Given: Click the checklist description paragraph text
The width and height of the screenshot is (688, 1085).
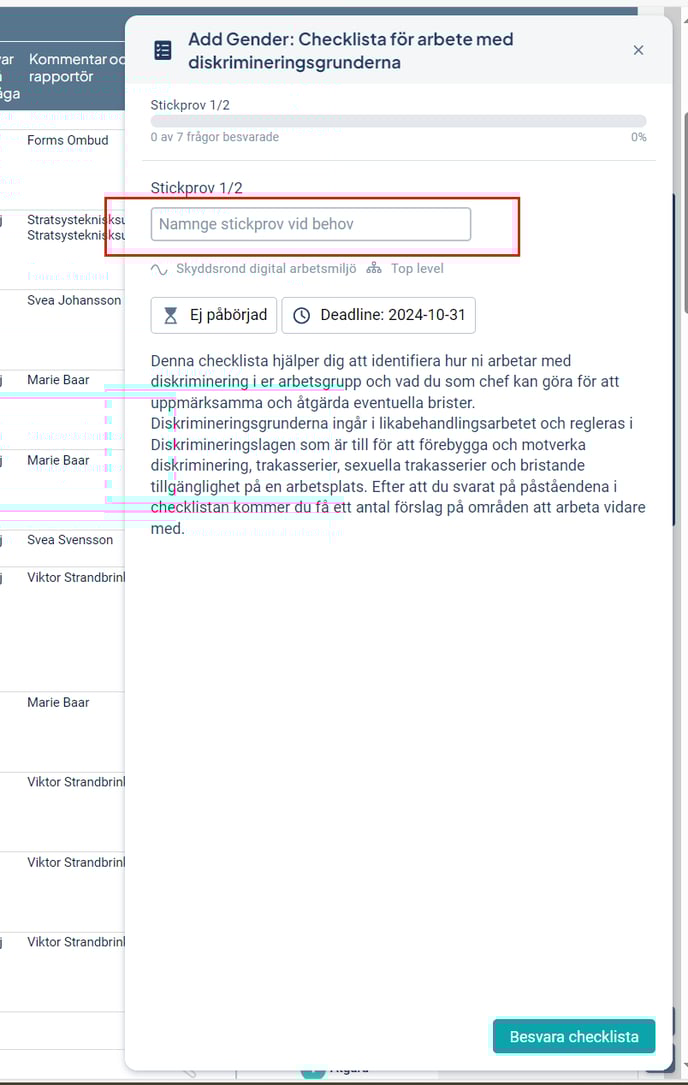Looking at the screenshot, I should coord(398,443).
